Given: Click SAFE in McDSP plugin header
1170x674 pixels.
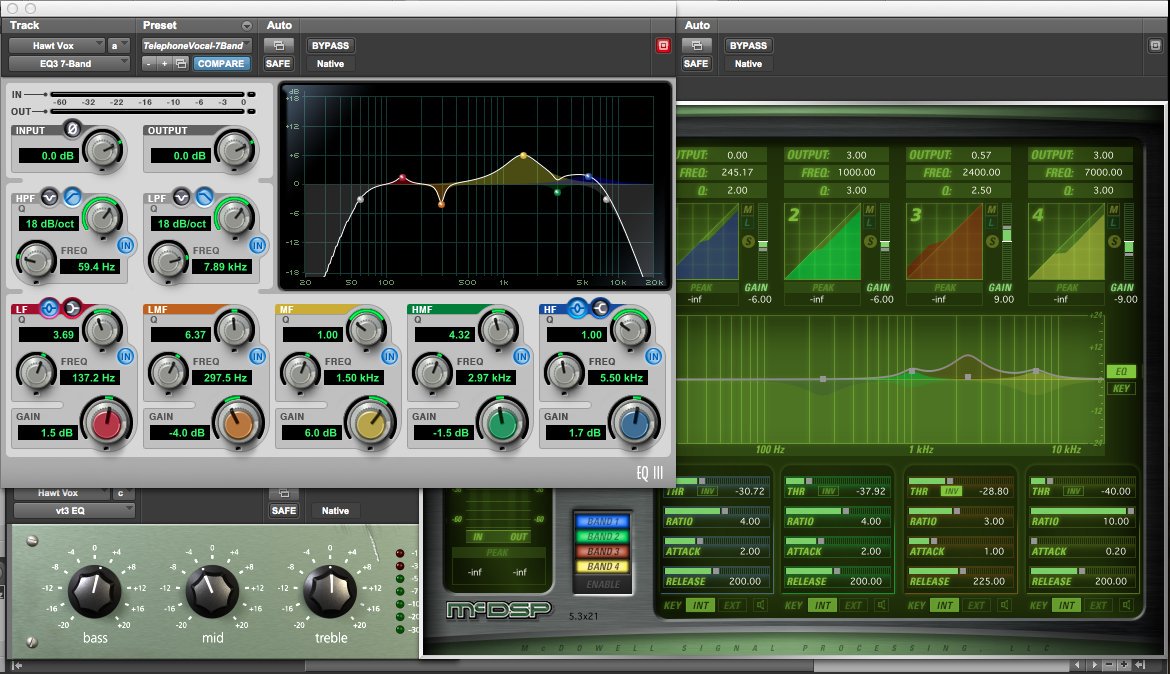Looking at the screenshot, I should (x=696, y=63).
